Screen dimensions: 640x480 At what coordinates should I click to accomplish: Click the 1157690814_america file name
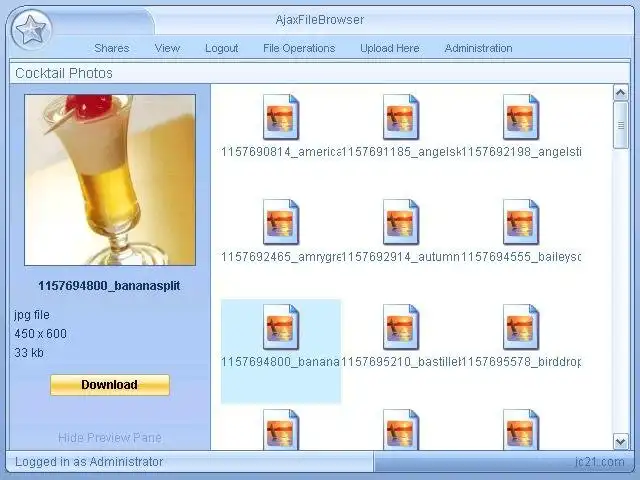tap(281, 152)
